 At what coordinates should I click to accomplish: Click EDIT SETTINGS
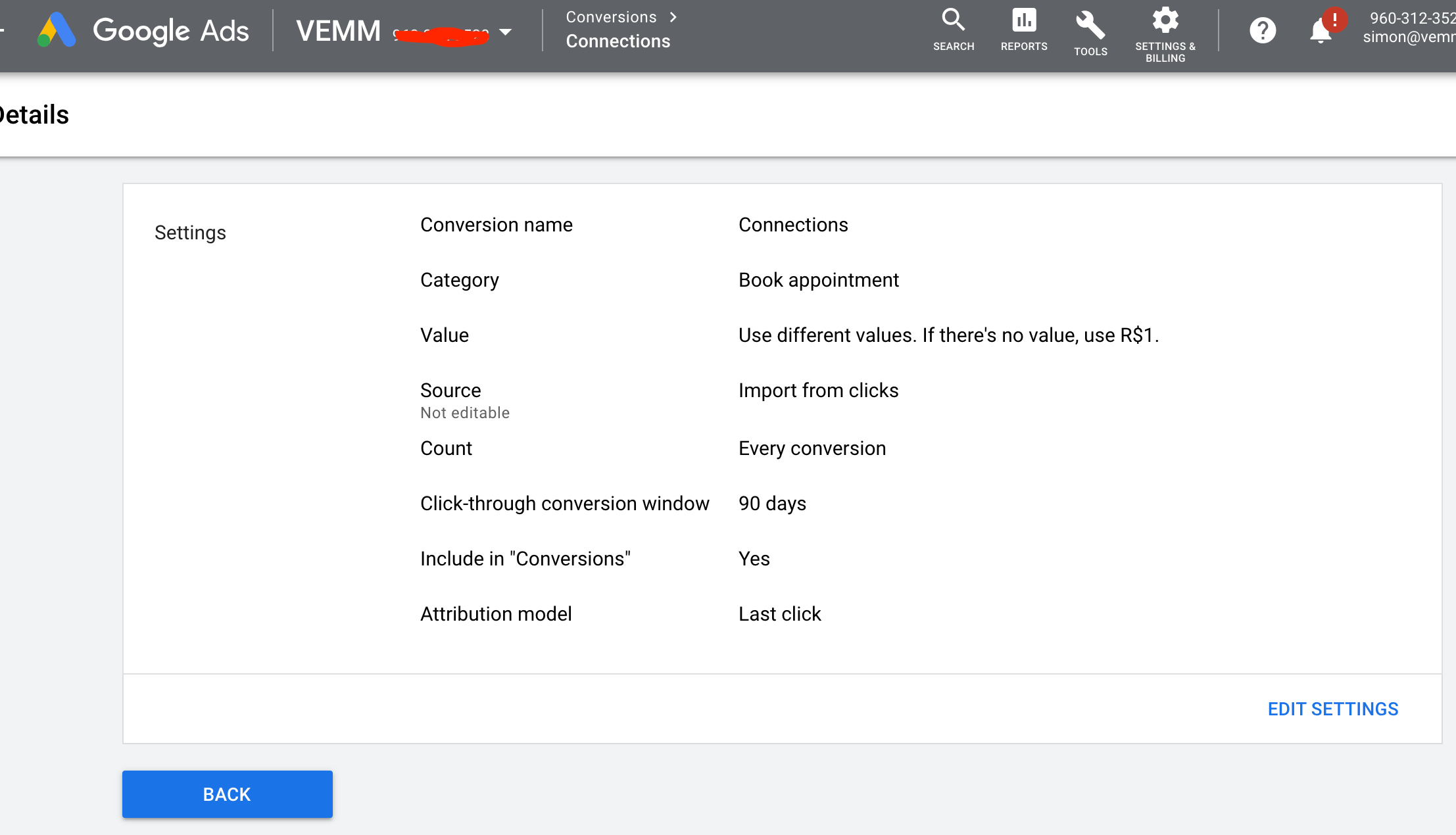click(1332, 709)
